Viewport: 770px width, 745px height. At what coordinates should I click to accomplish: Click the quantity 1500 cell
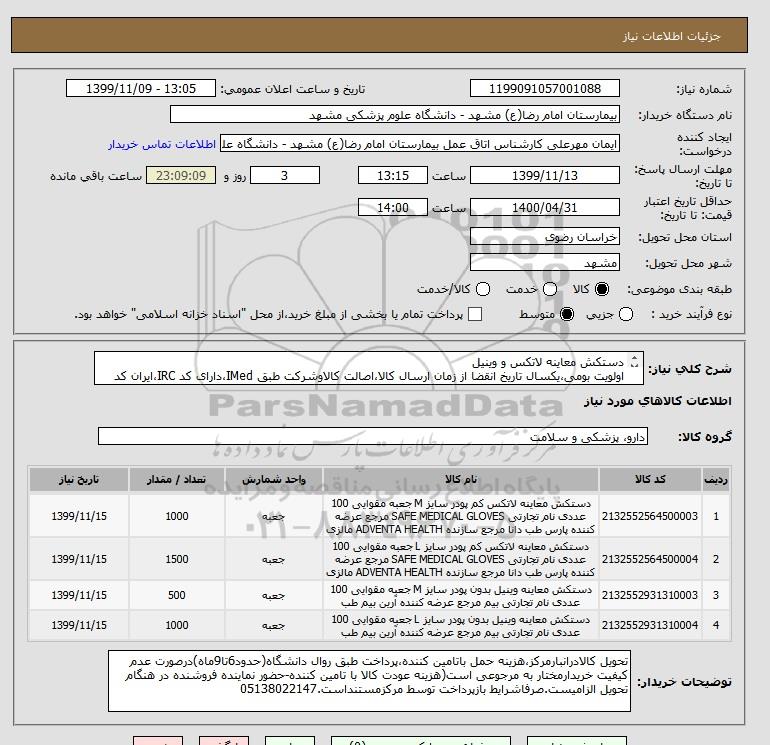(x=177, y=559)
